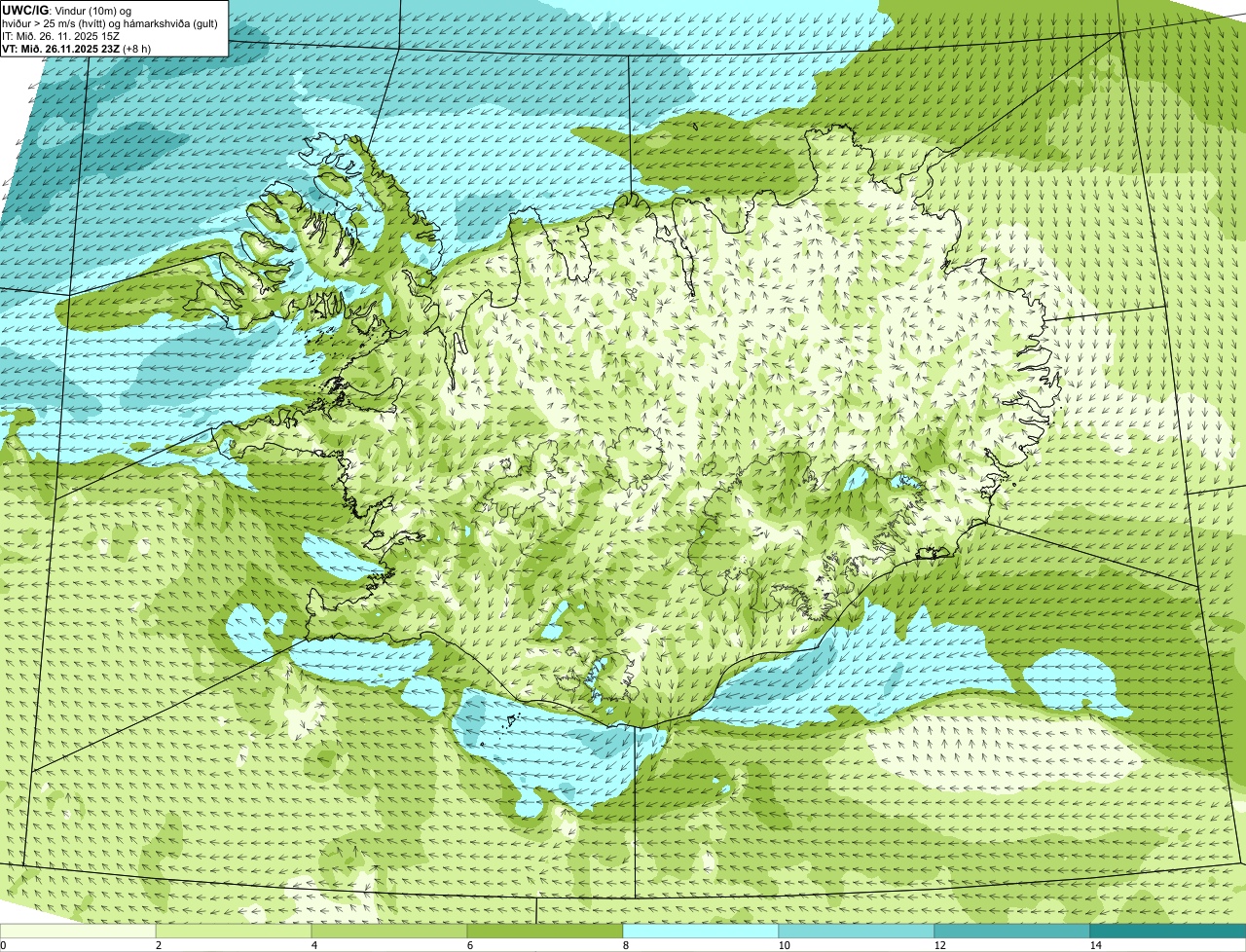Click the scale label '4'
This screenshot has height=952, width=1246.
[313, 945]
